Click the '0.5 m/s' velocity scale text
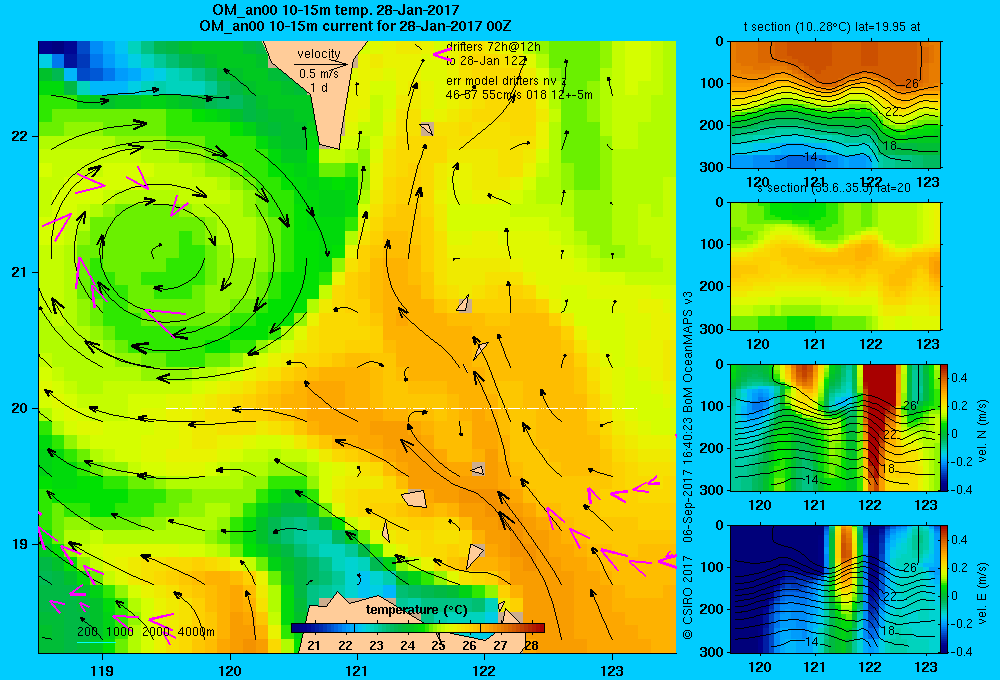This screenshot has height=680, width=1000. 319,74
